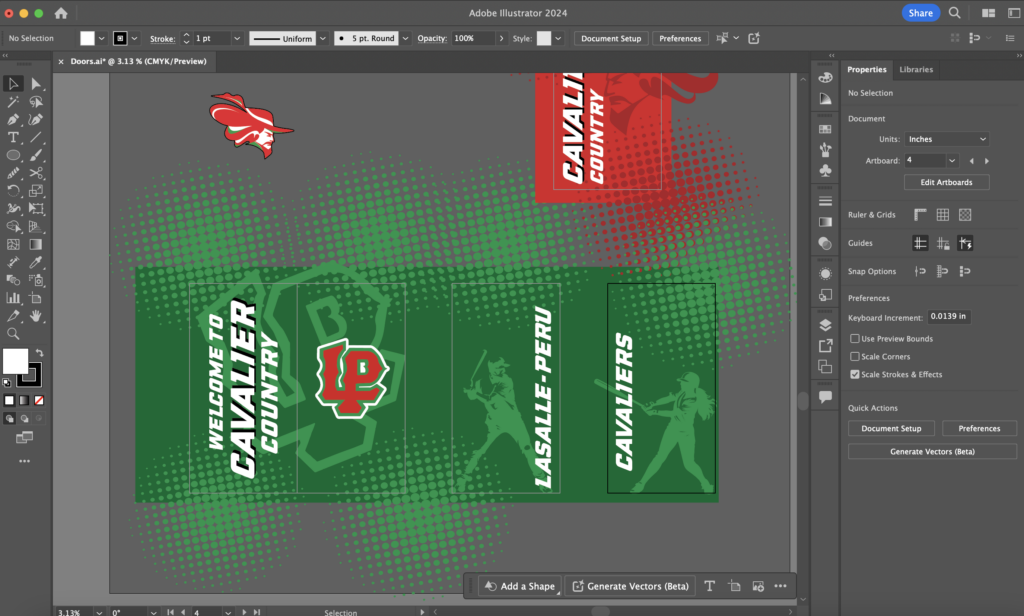Open the Style dropdown arrow
1024x616 pixels.
[x=558, y=39]
